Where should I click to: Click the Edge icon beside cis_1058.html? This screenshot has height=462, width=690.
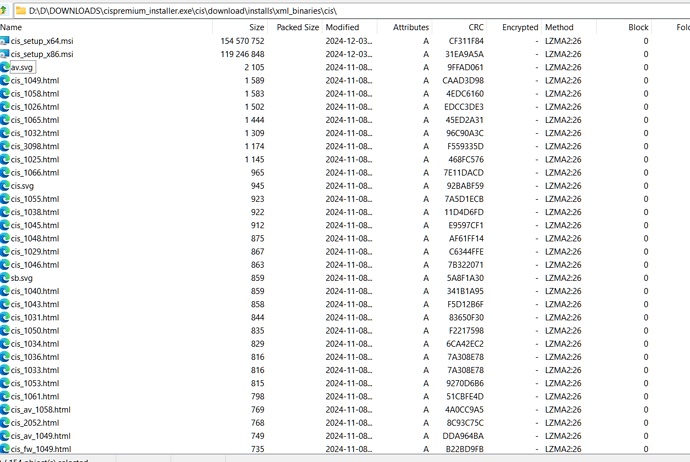click(x=5, y=94)
